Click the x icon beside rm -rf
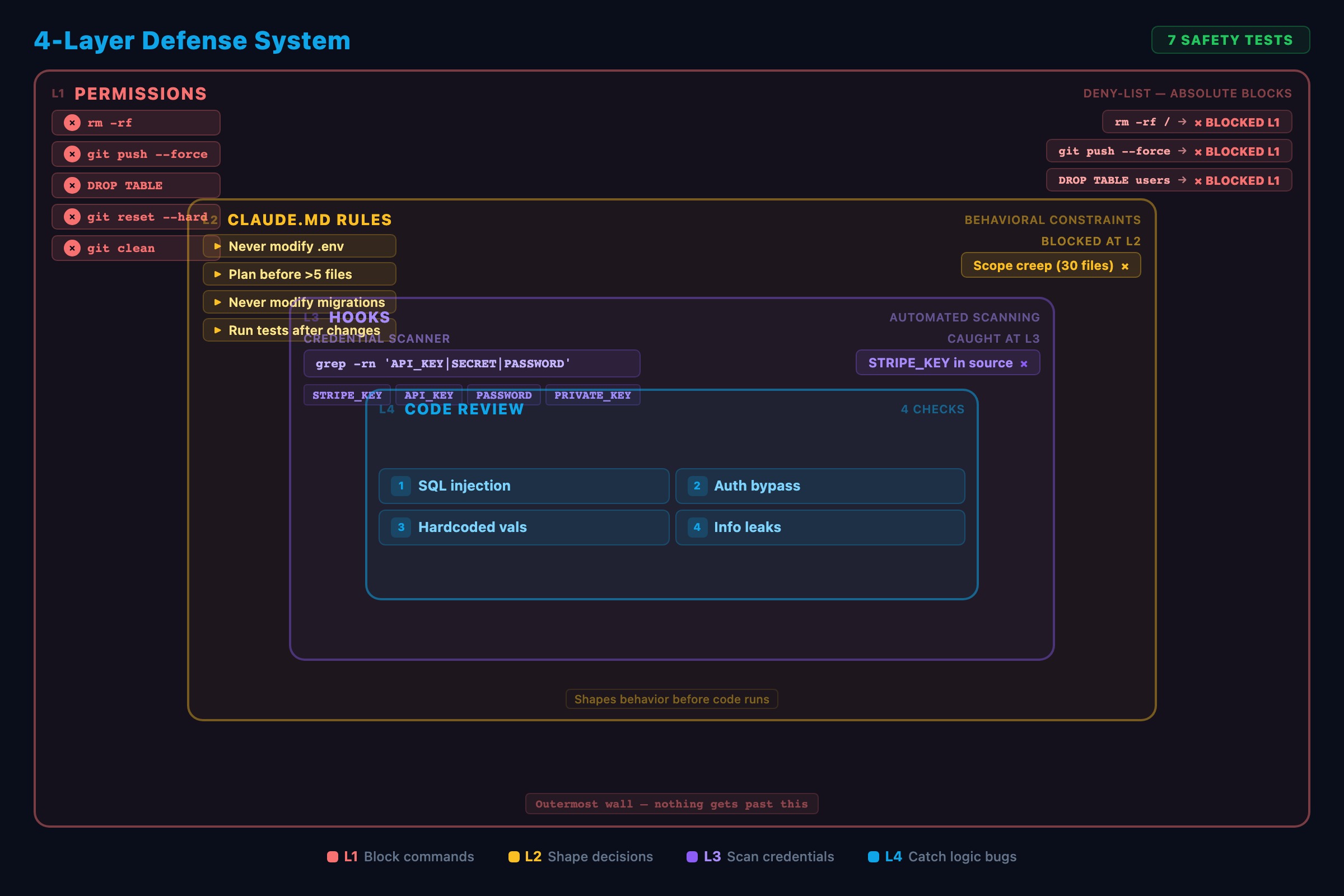The height and width of the screenshot is (896, 1344). pyautogui.click(x=72, y=122)
